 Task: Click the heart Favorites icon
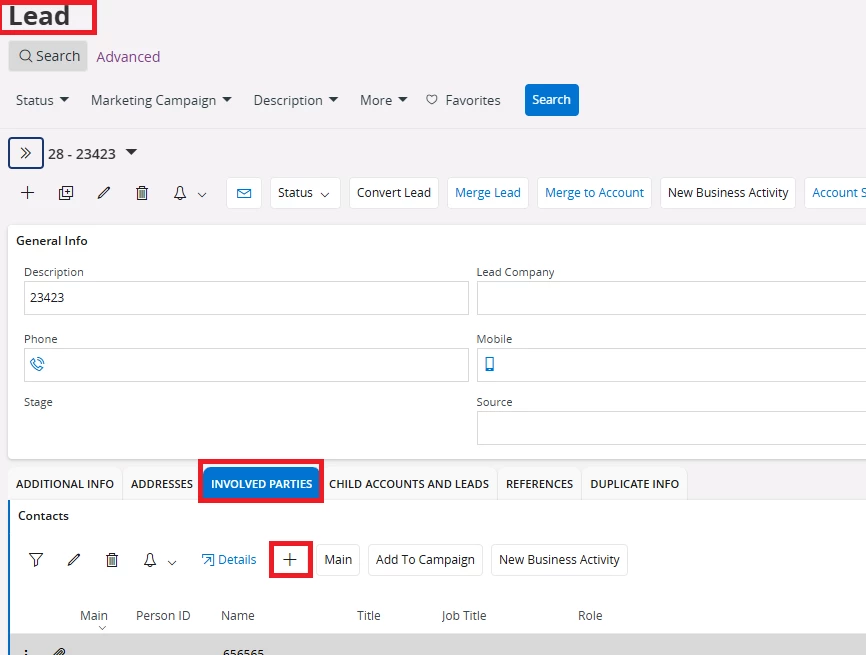click(432, 99)
